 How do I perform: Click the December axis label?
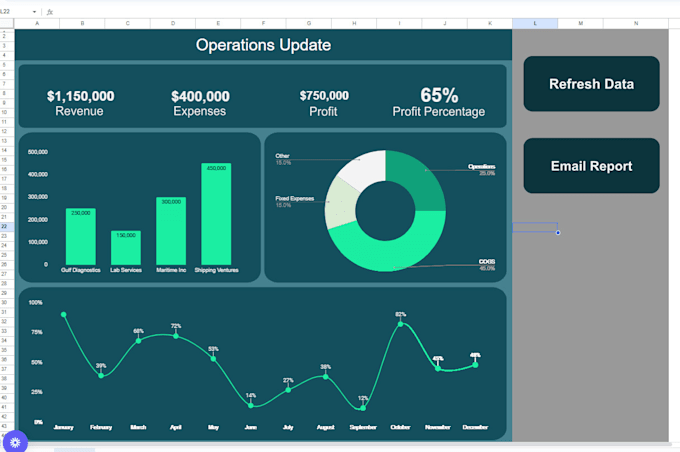(x=475, y=427)
